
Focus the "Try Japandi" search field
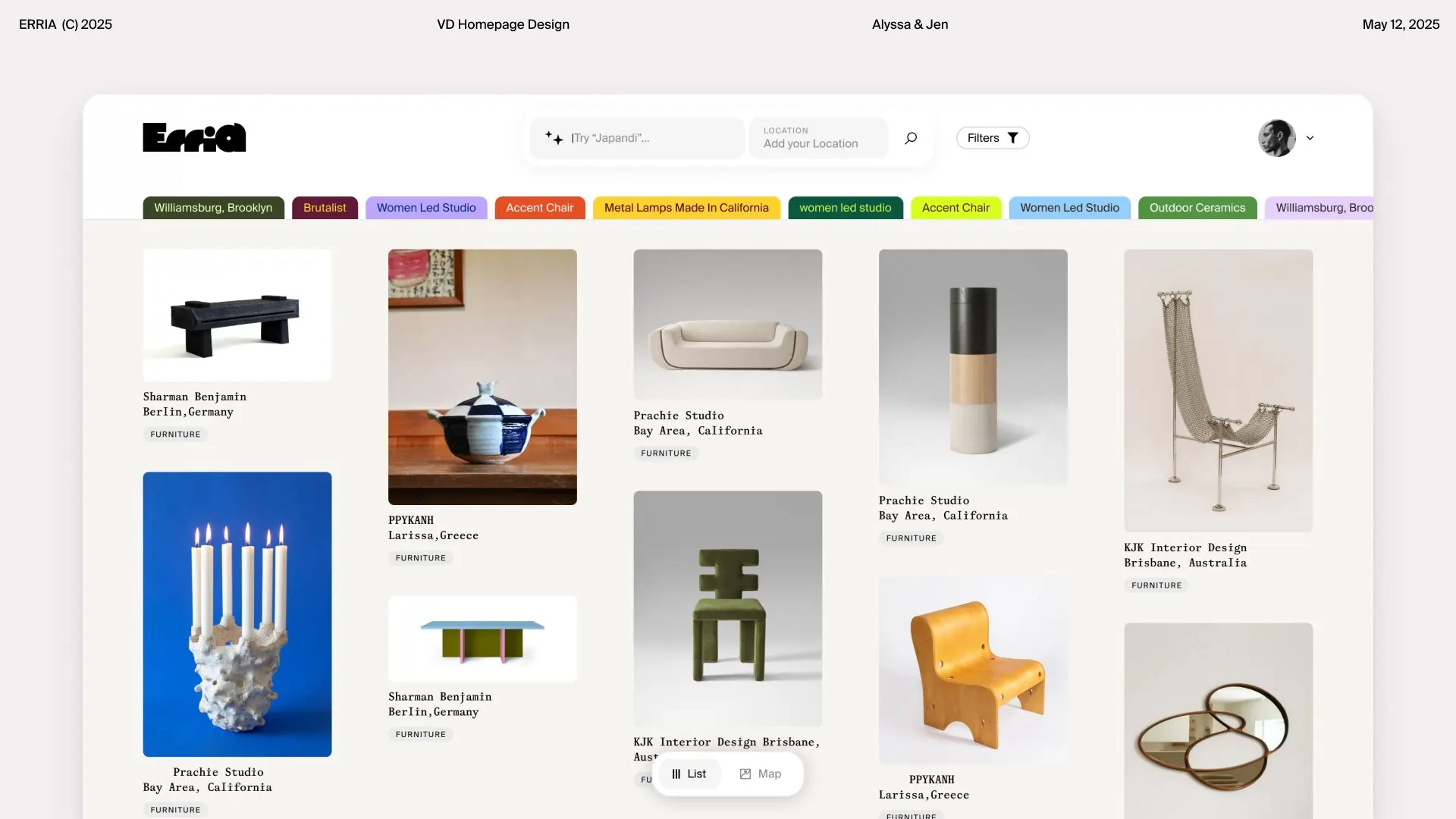coord(637,138)
